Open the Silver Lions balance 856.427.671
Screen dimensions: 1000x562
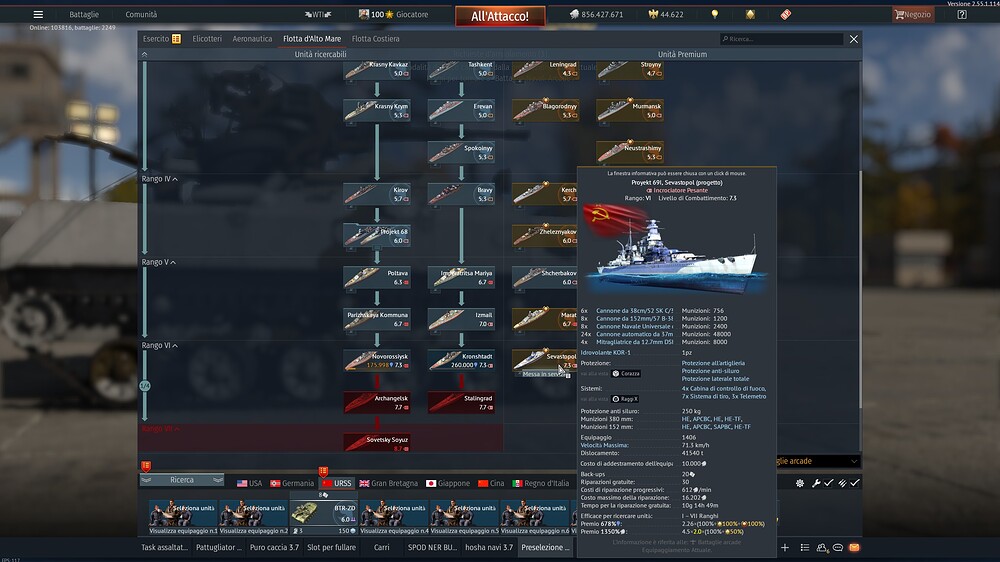point(596,14)
